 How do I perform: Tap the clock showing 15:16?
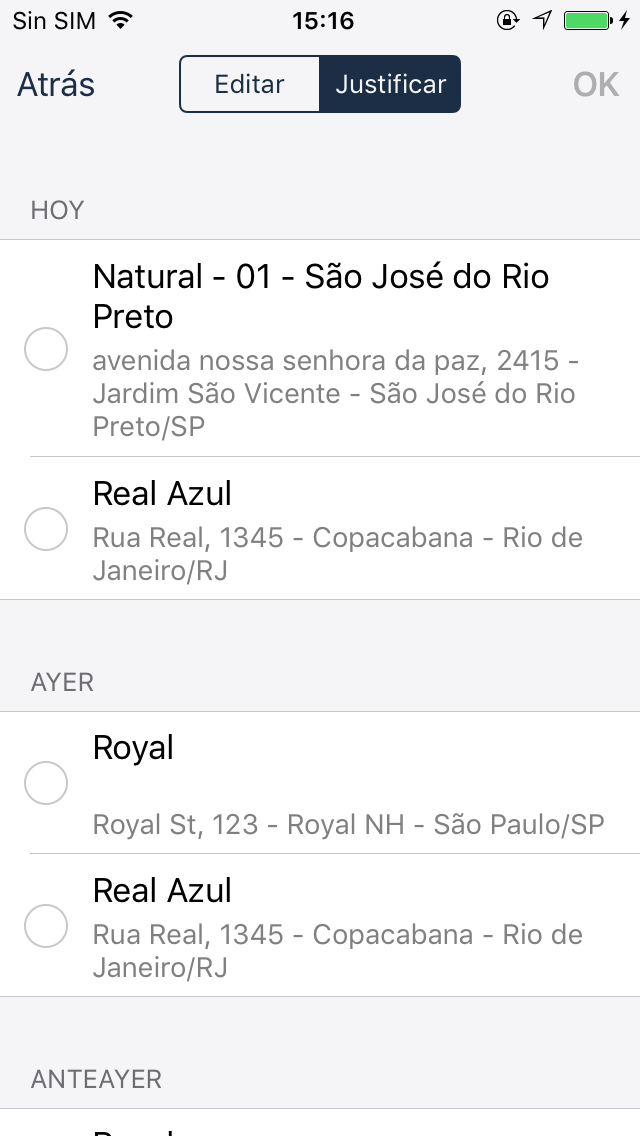click(x=320, y=20)
